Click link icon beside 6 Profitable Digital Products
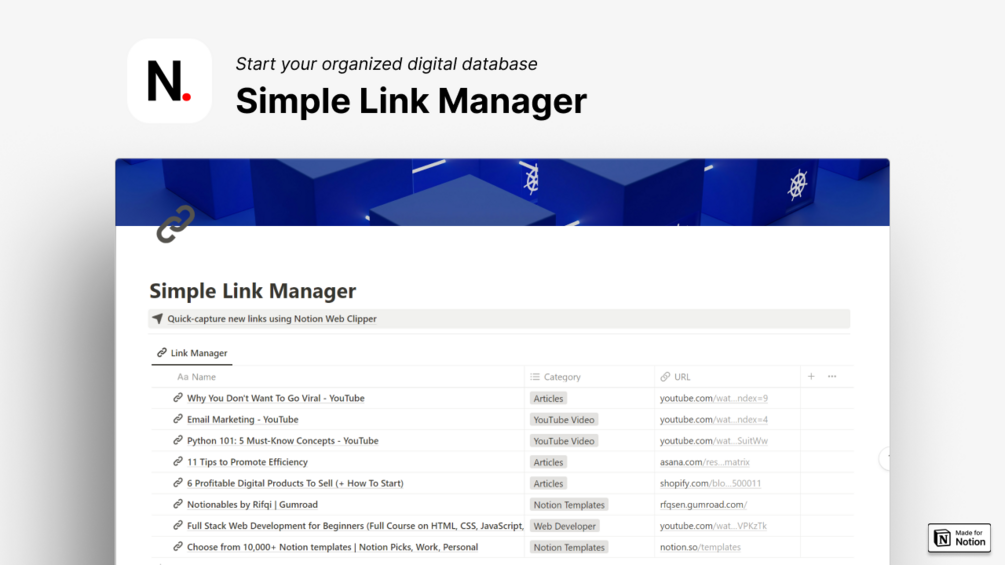The height and width of the screenshot is (565, 1005). pos(178,483)
